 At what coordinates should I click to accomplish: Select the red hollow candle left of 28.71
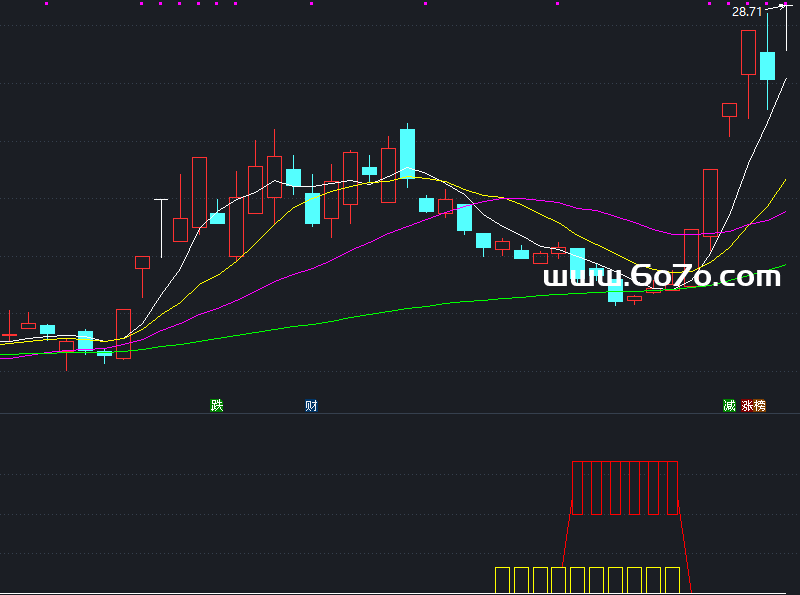[748, 52]
